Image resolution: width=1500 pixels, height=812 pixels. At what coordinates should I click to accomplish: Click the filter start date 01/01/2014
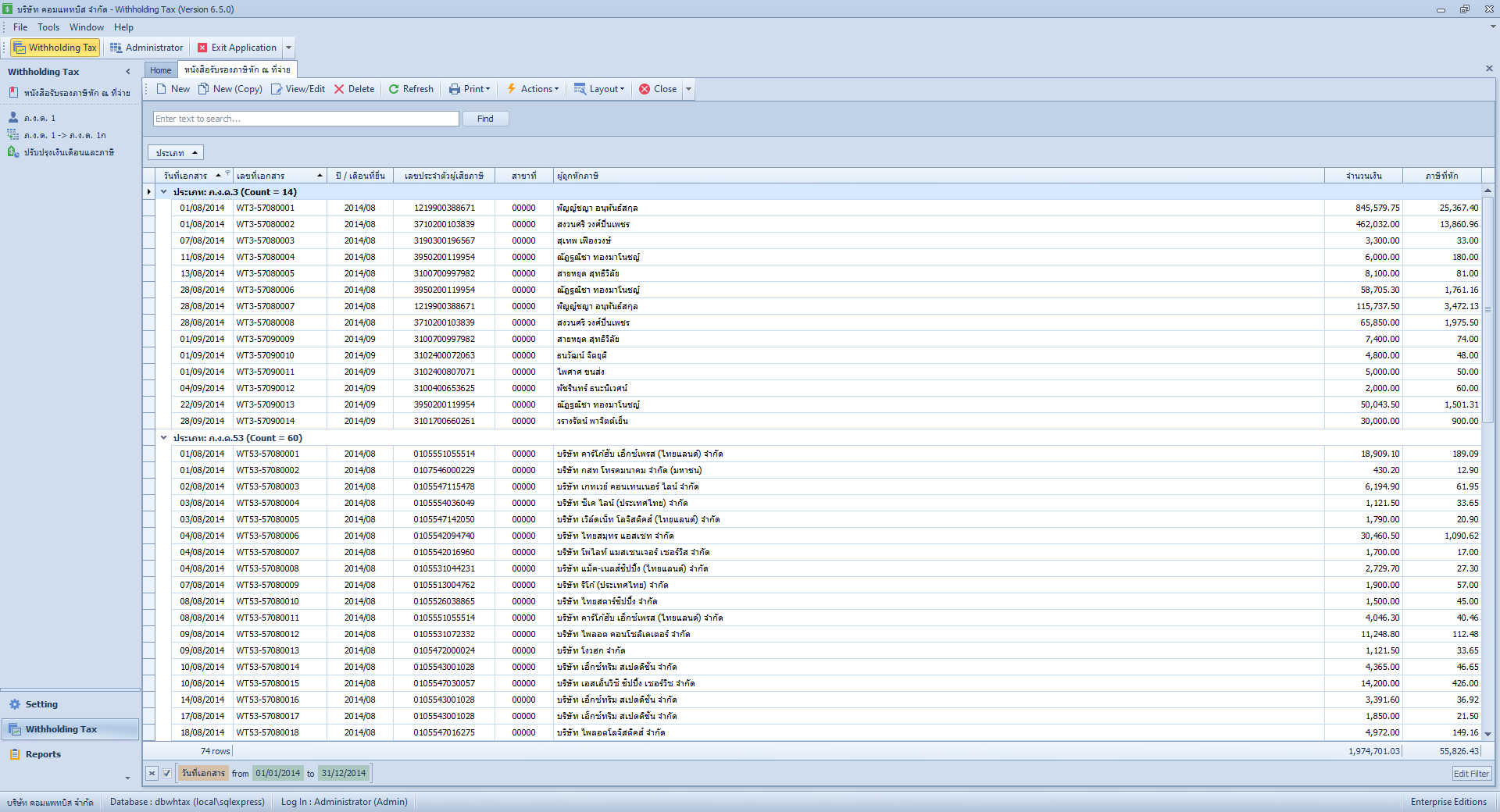click(278, 774)
